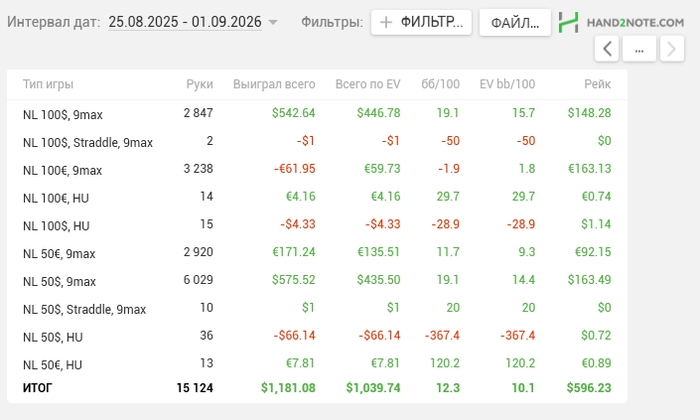
Task: Select NL 100$, 9max row
Action: 62,114
